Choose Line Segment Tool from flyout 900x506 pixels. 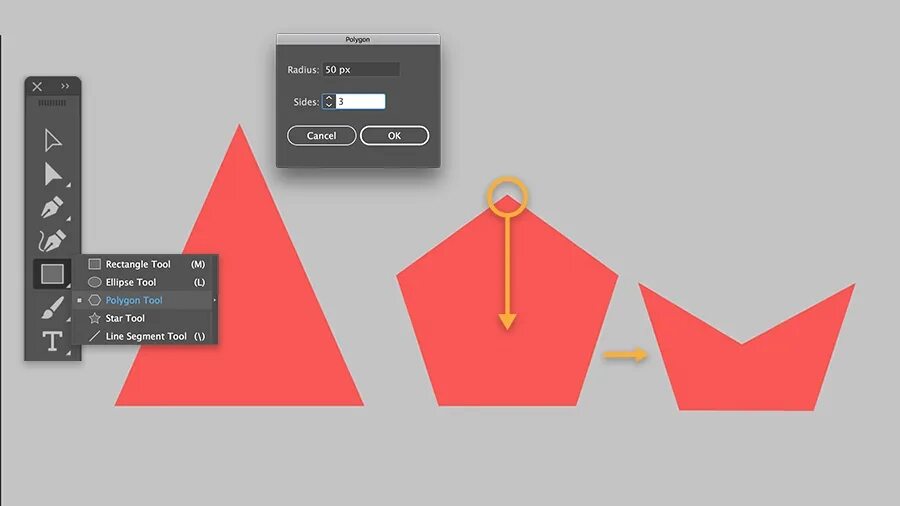click(x=146, y=336)
